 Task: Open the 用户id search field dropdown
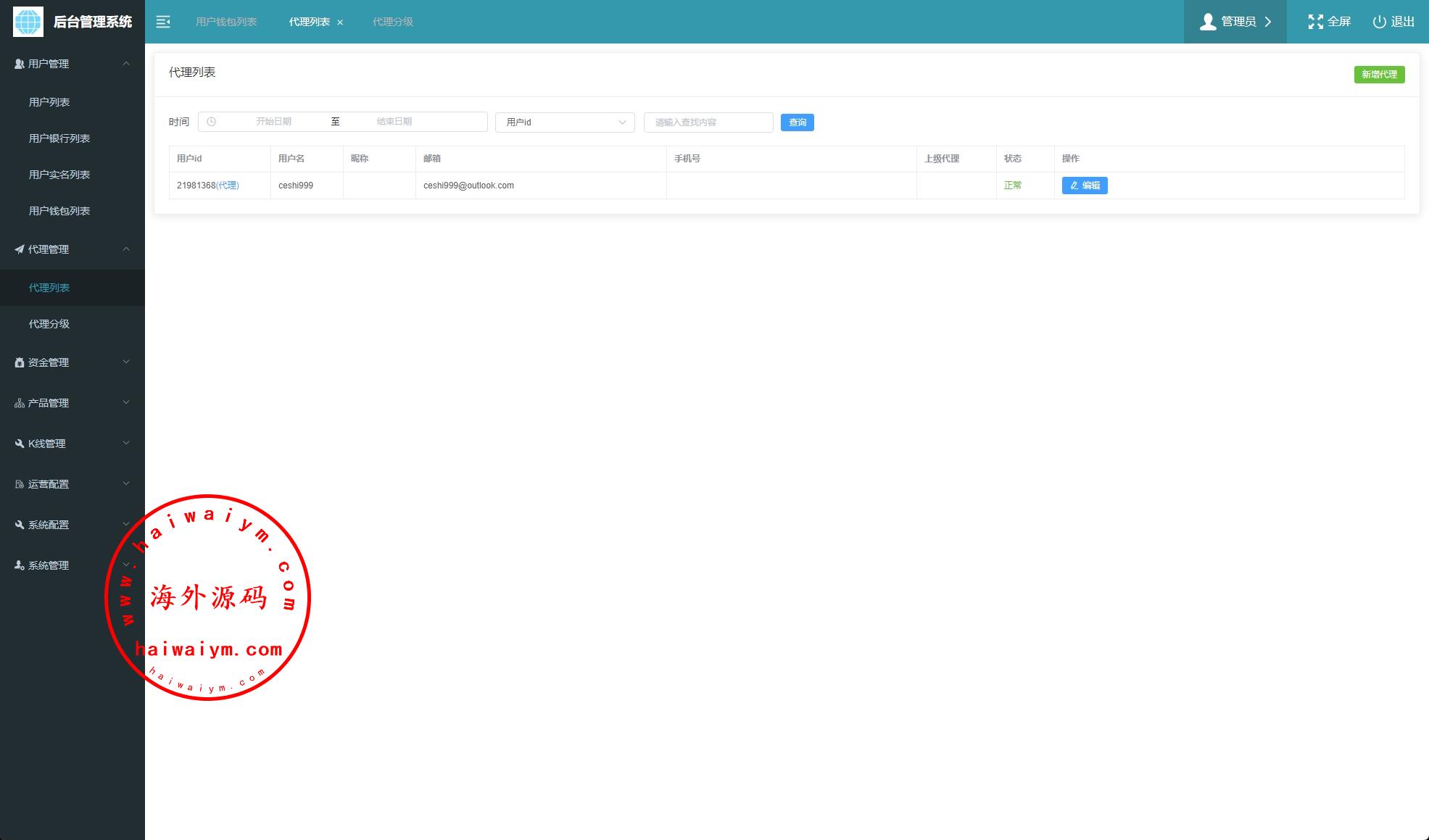click(x=565, y=122)
